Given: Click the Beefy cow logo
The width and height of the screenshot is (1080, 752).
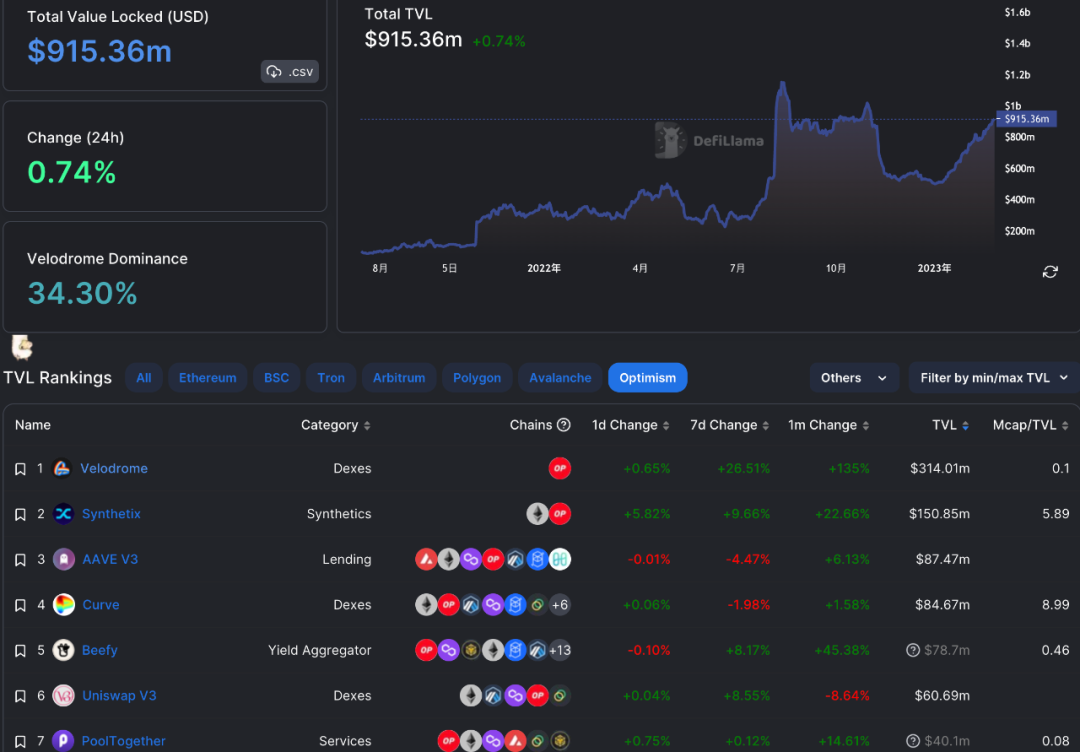Looking at the screenshot, I should (63, 650).
